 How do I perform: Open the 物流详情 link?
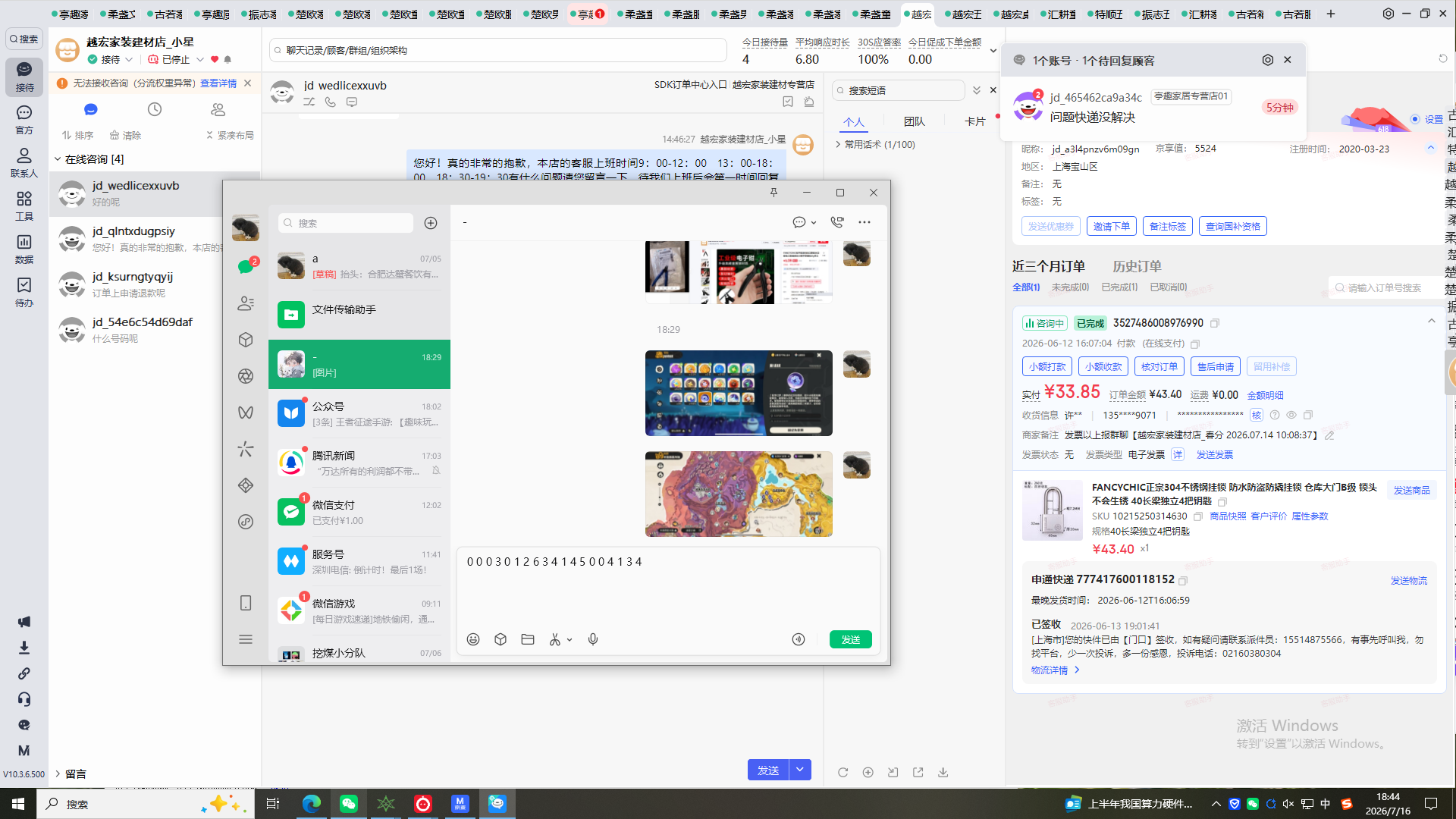pos(1055,670)
